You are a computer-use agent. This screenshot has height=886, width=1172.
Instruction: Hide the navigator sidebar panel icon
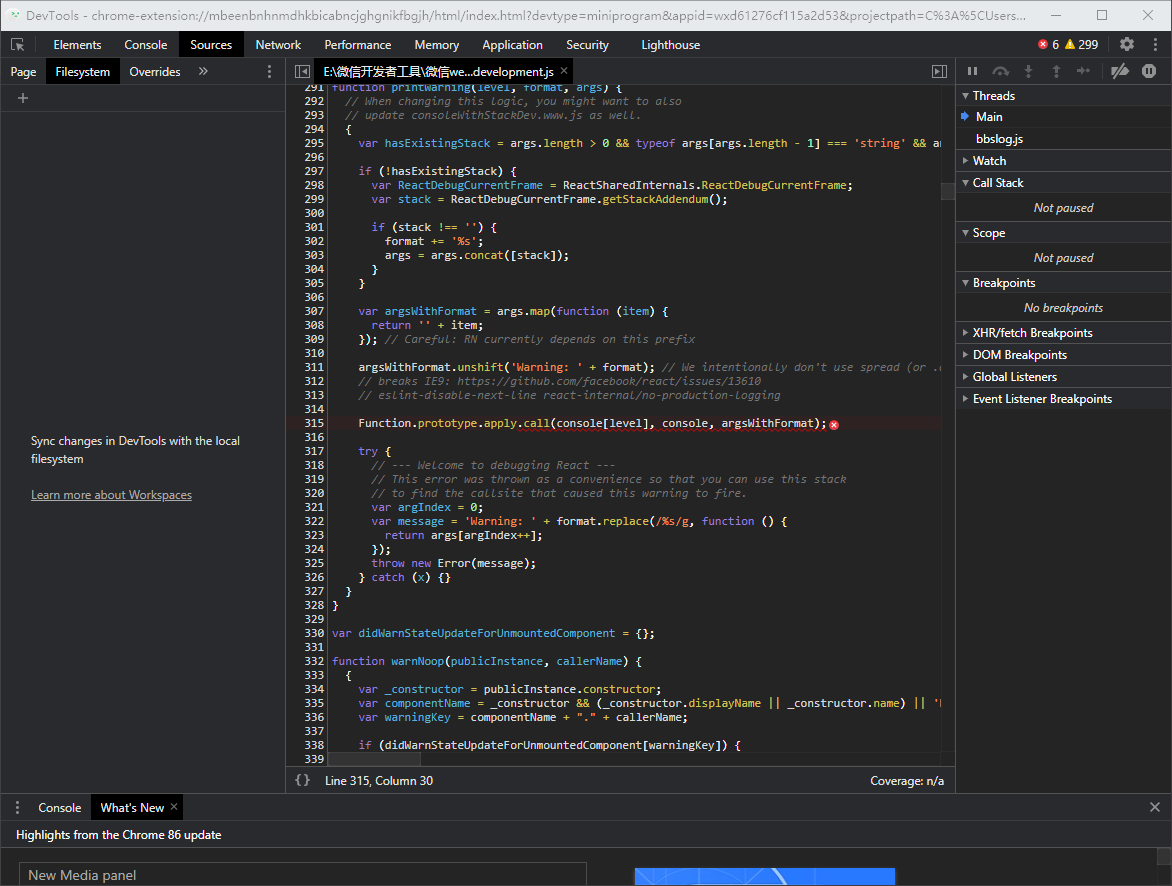point(302,72)
